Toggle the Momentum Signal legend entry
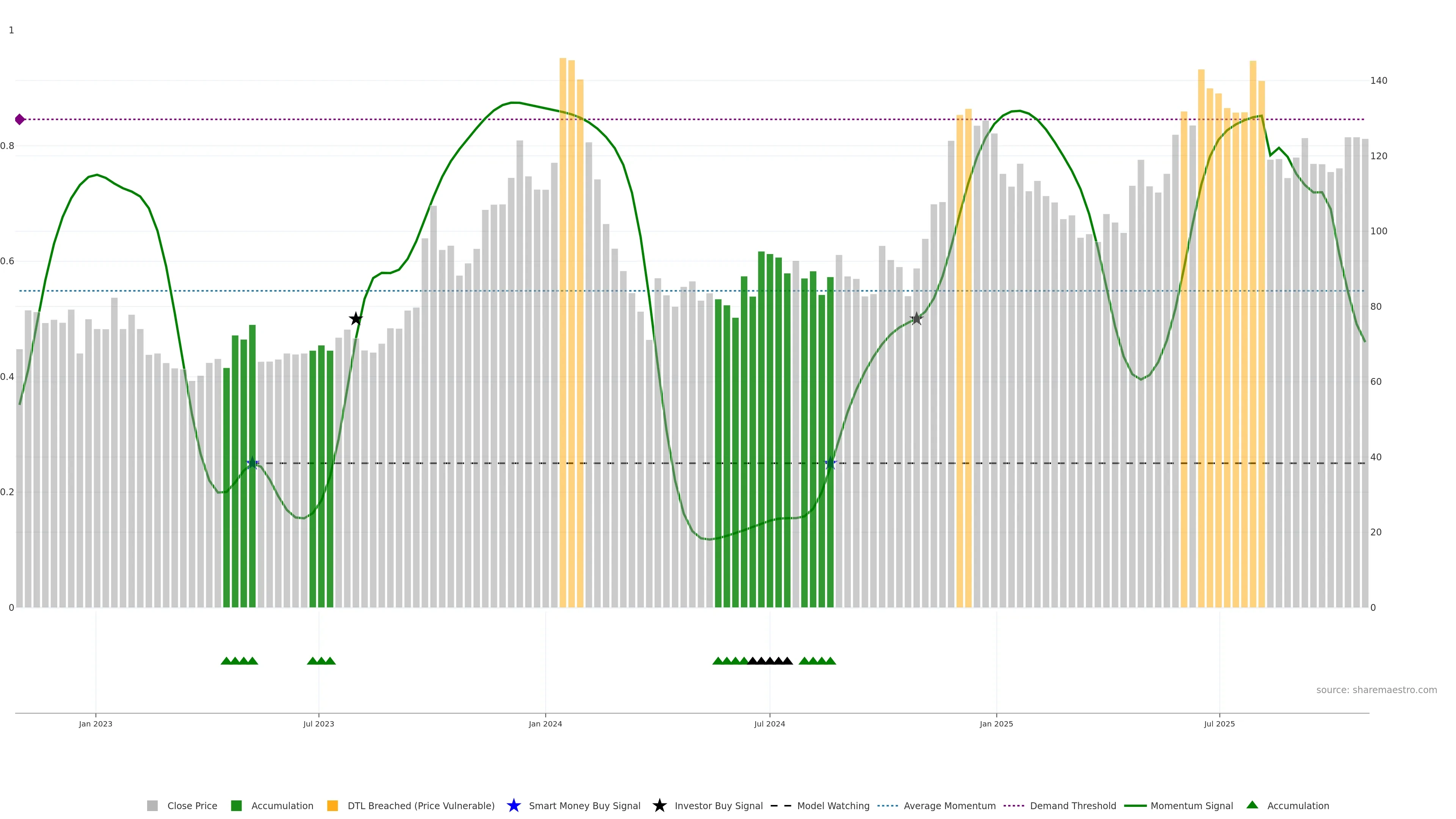The height and width of the screenshot is (819, 1456). 1191,806
